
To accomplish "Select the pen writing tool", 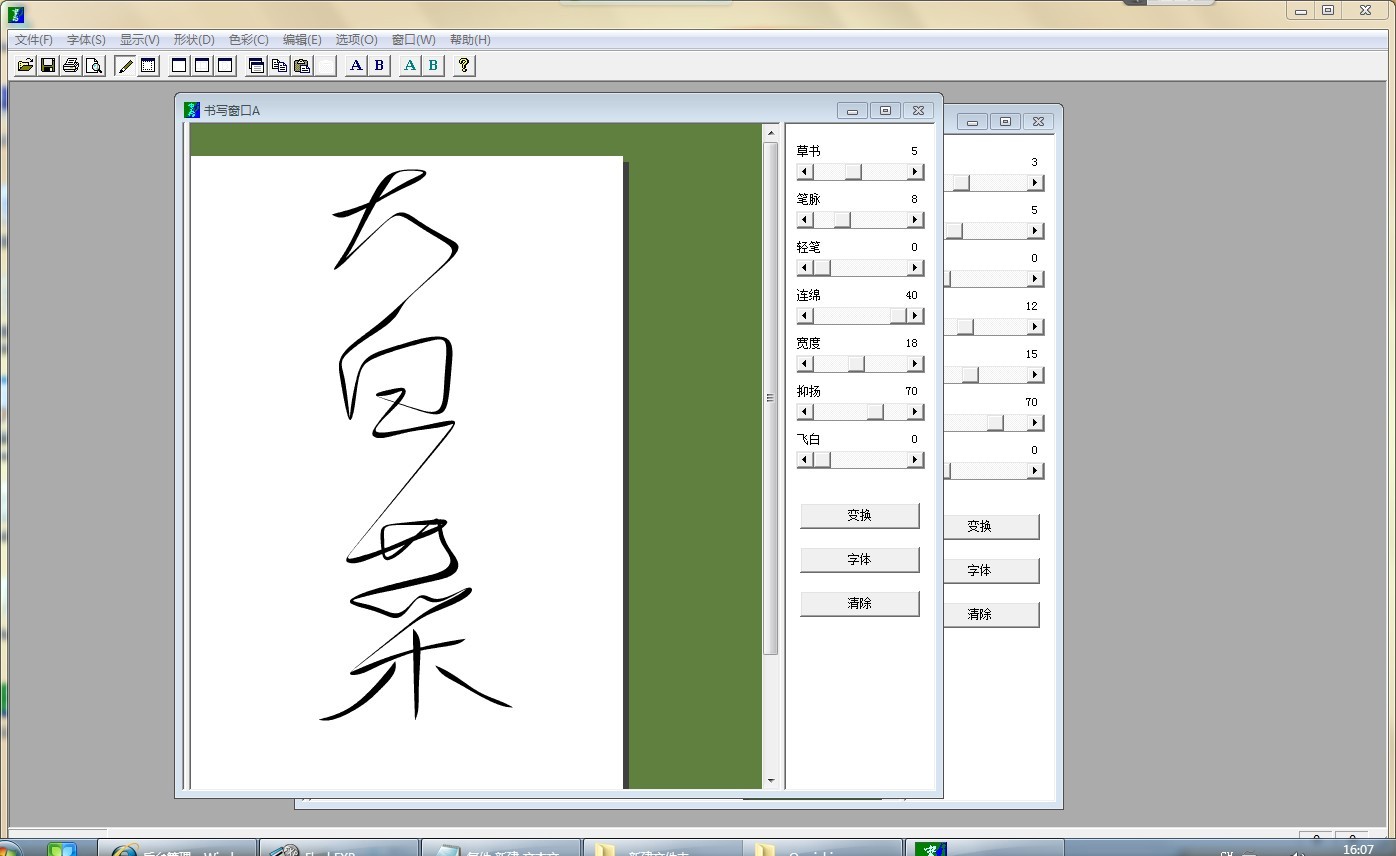I will click(125, 66).
